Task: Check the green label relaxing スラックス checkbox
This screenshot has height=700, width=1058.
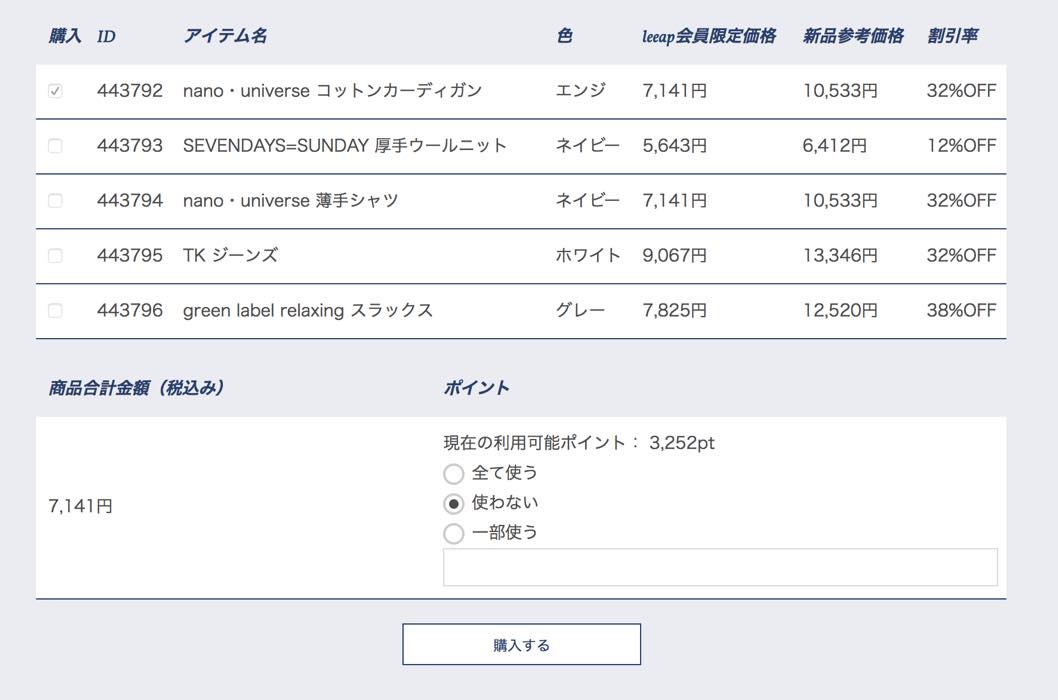Action: pos(55,311)
